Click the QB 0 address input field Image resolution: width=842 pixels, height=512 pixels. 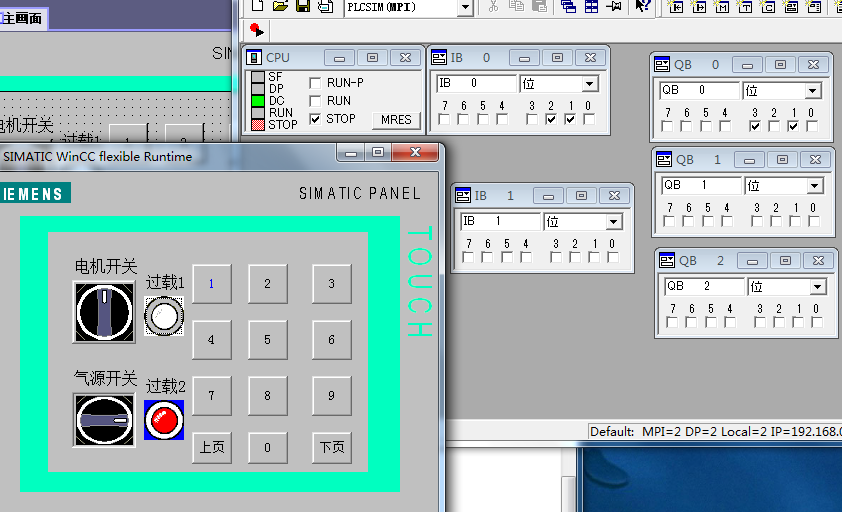700,90
